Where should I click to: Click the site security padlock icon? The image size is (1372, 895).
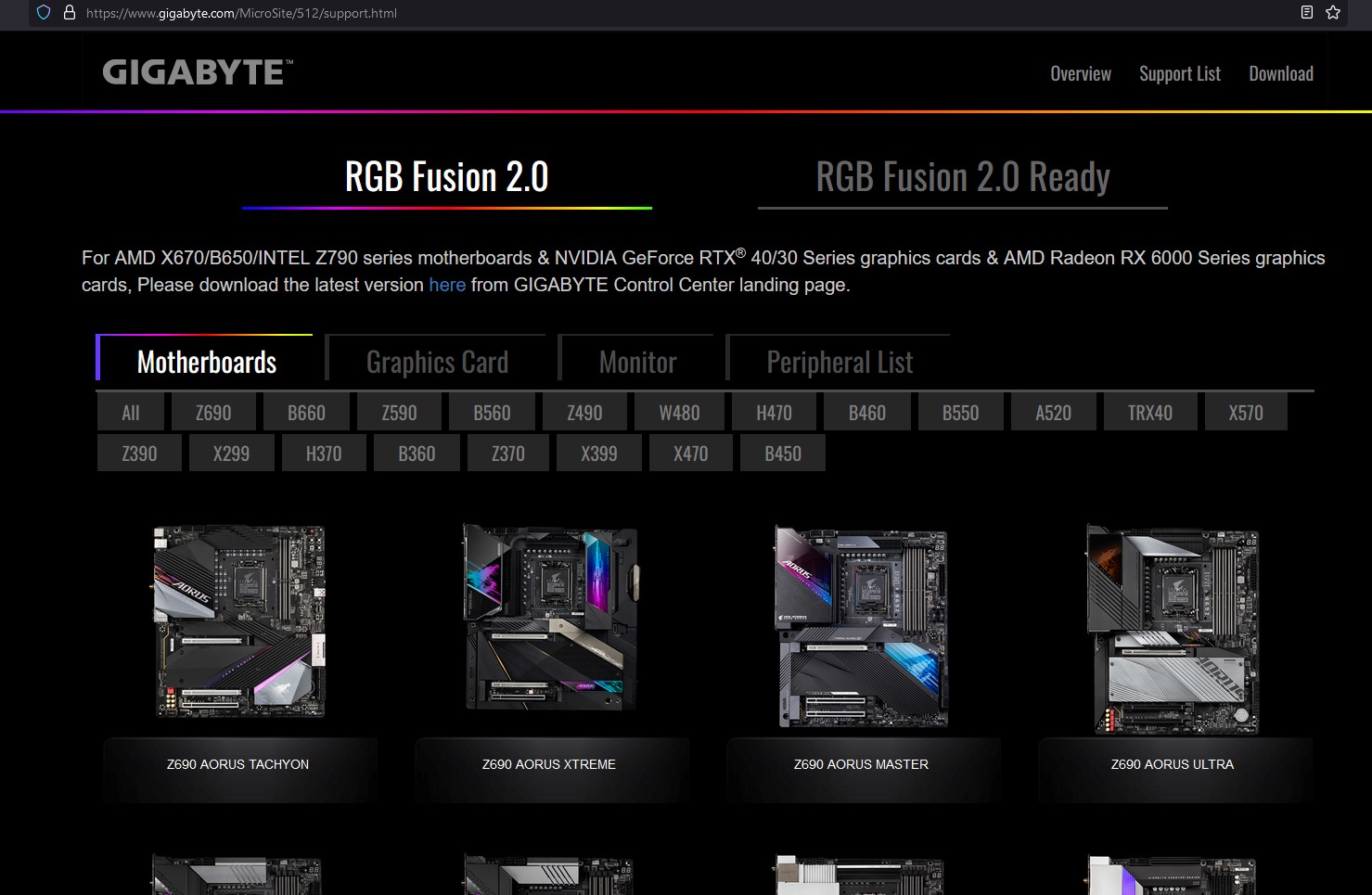point(69,13)
